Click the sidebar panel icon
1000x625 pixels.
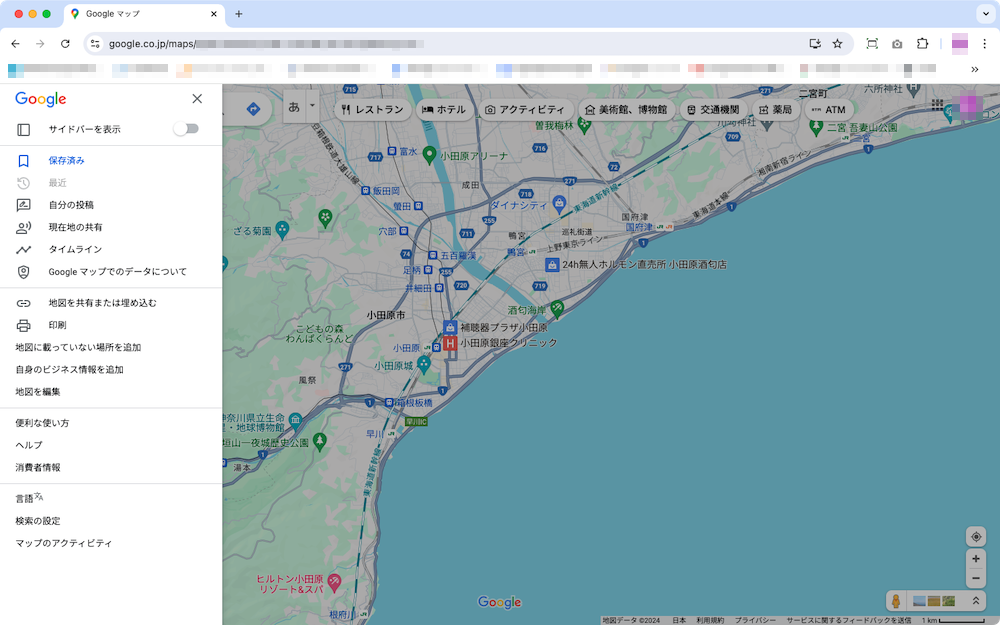[24, 129]
